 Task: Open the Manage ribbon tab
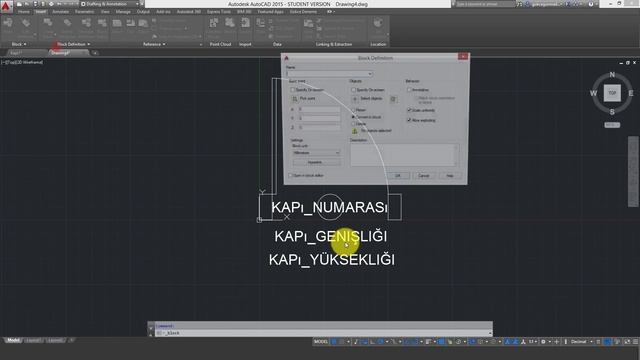coord(123,12)
